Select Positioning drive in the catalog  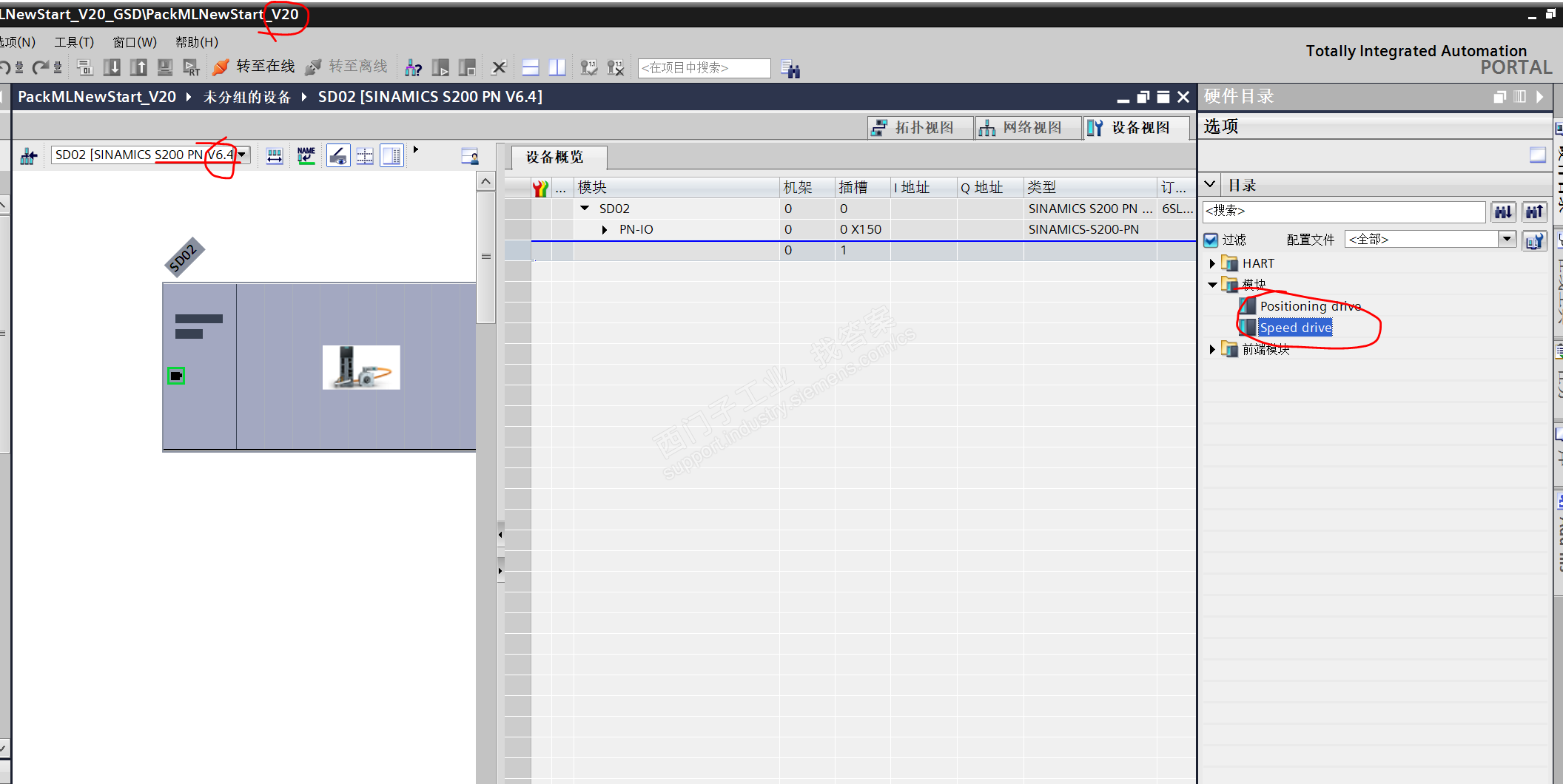click(x=1310, y=306)
